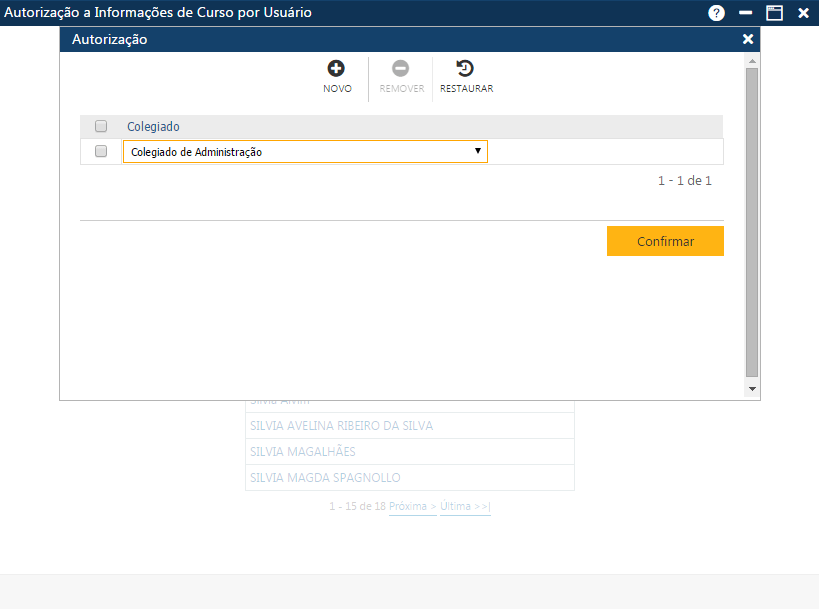819x609 pixels.
Task: Jump to last page via Última link
Action: tap(465, 507)
